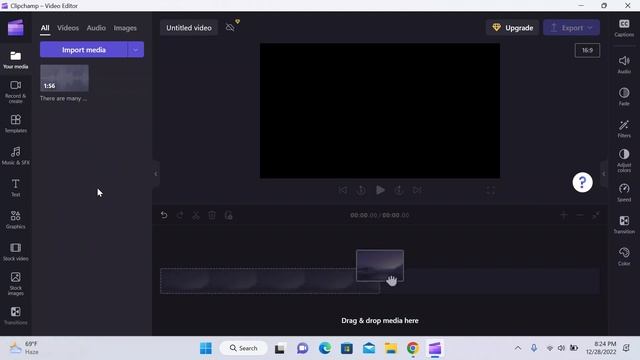Collapse the left media panel
The height and width of the screenshot is (360, 640).
point(156,174)
